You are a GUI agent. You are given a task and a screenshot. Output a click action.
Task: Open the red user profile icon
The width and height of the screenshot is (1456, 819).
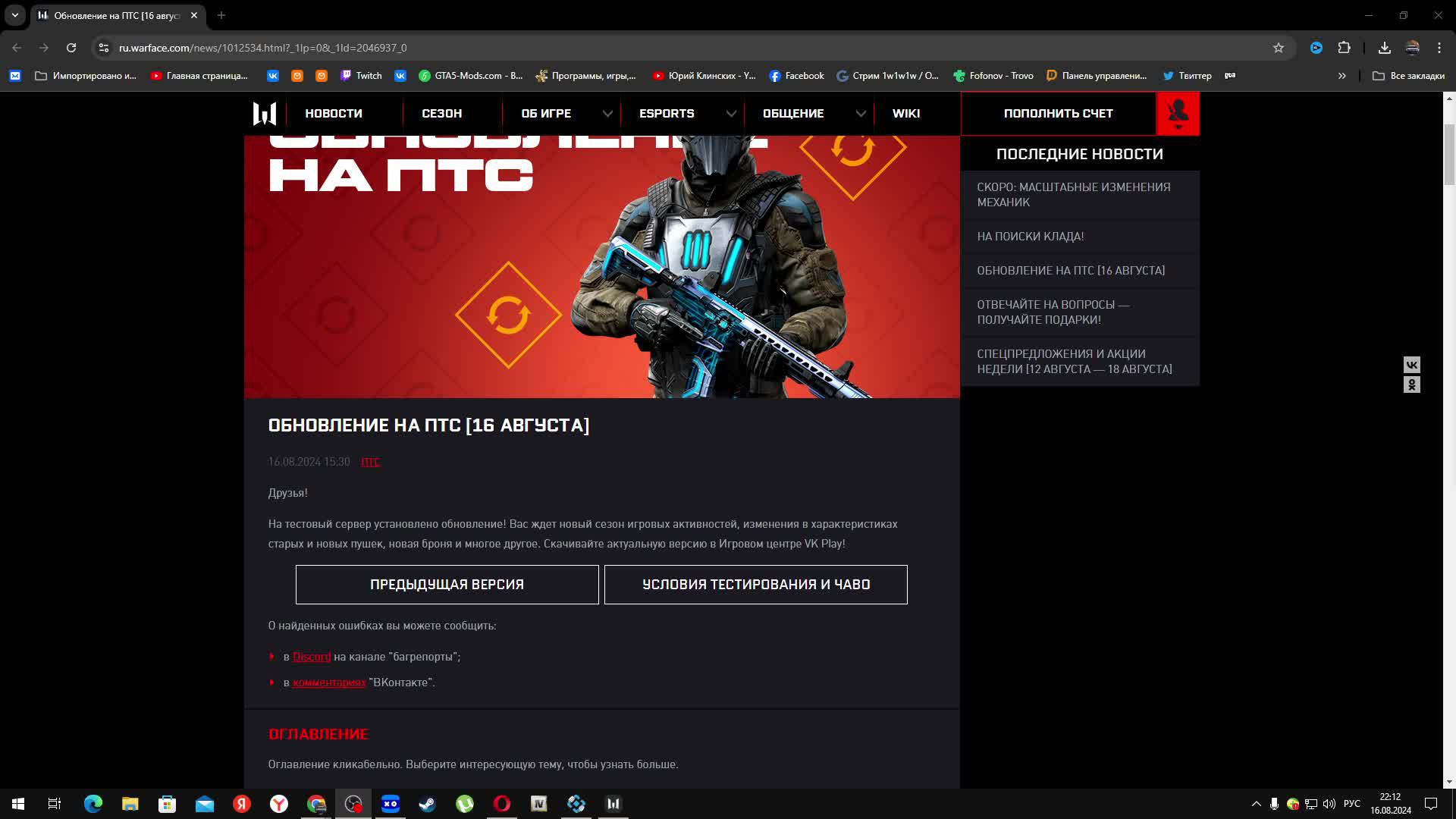pyautogui.click(x=1178, y=114)
